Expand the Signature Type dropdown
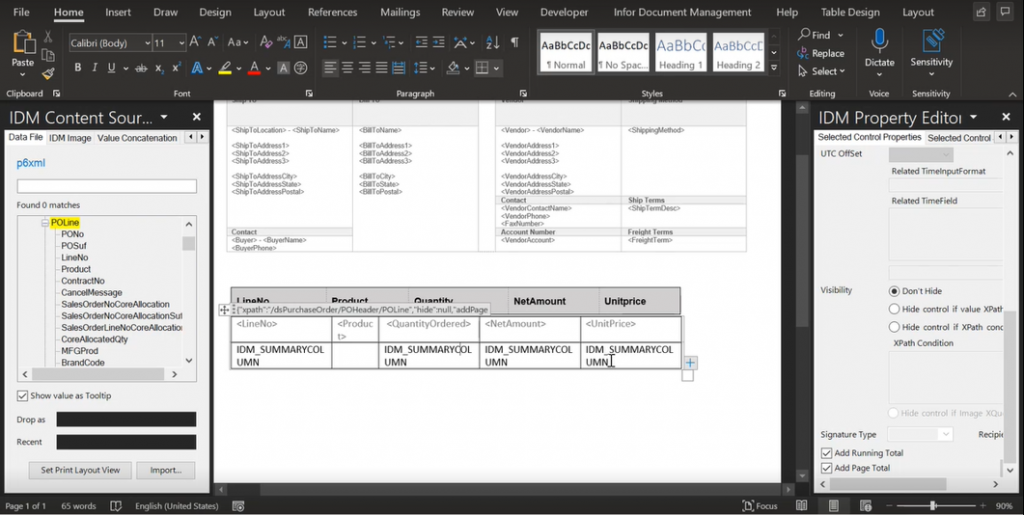Viewport: 1024px width, 515px height. click(x=945, y=435)
